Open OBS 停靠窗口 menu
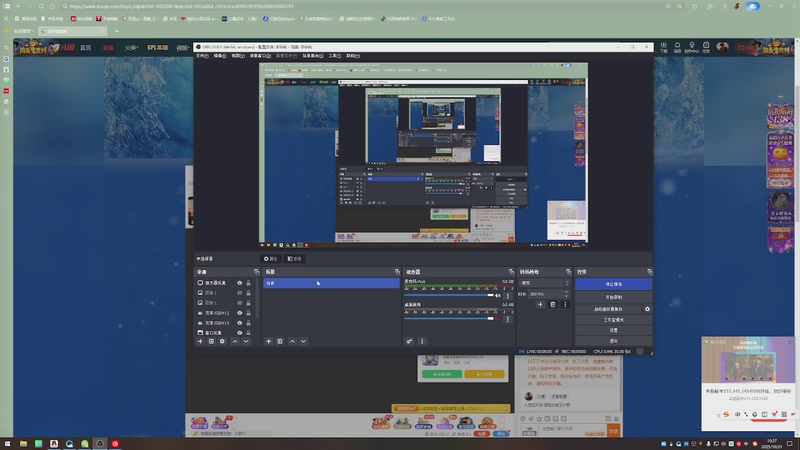Screen dimensions: 800x450 pos(260,56)
